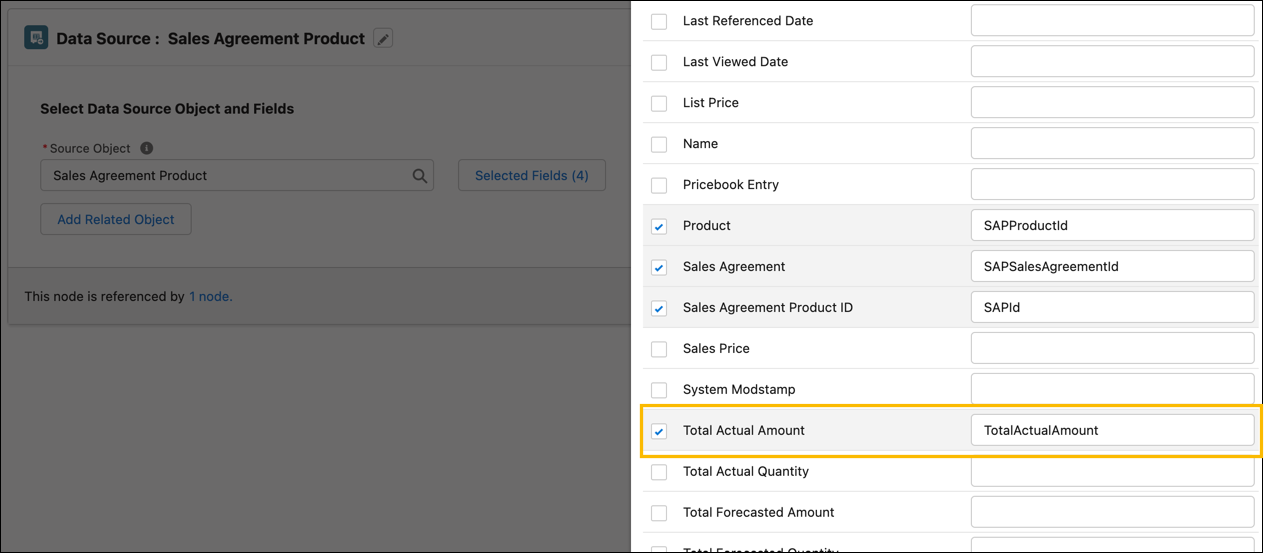Viewport: 1264px width, 553px height.
Task: Click the alias field for Sales Price
Action: point(1112,349)
